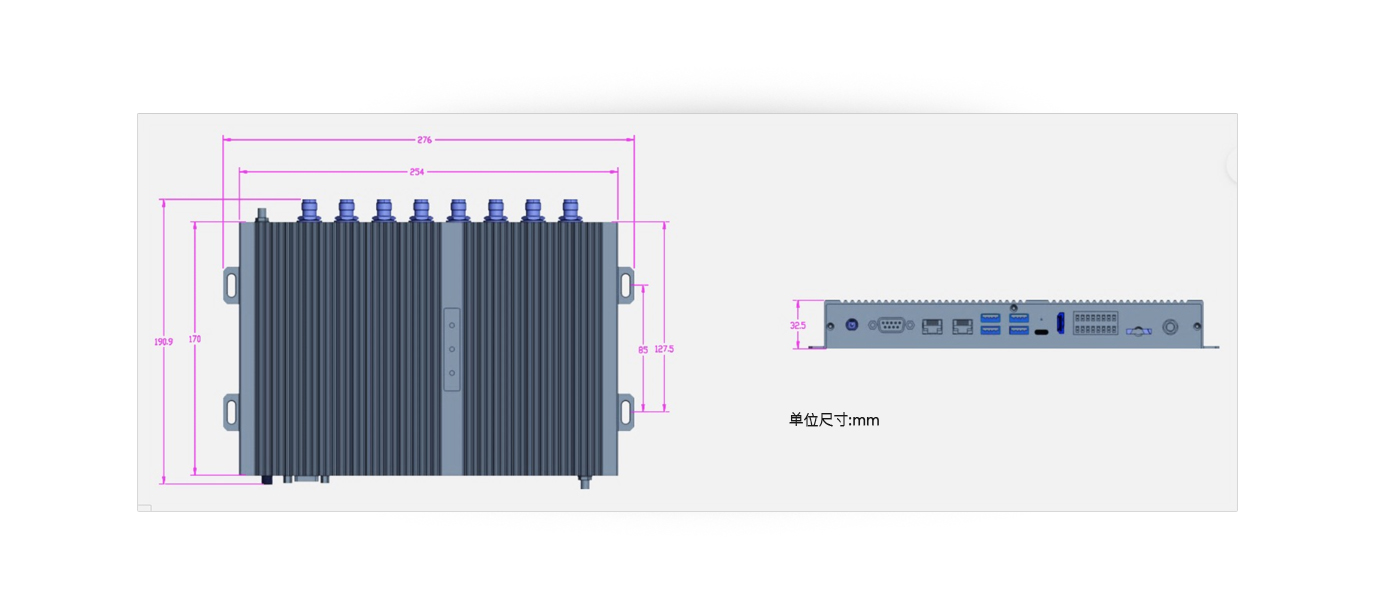
Task: Click the 276 width dimension label
Action: (425, 140)
